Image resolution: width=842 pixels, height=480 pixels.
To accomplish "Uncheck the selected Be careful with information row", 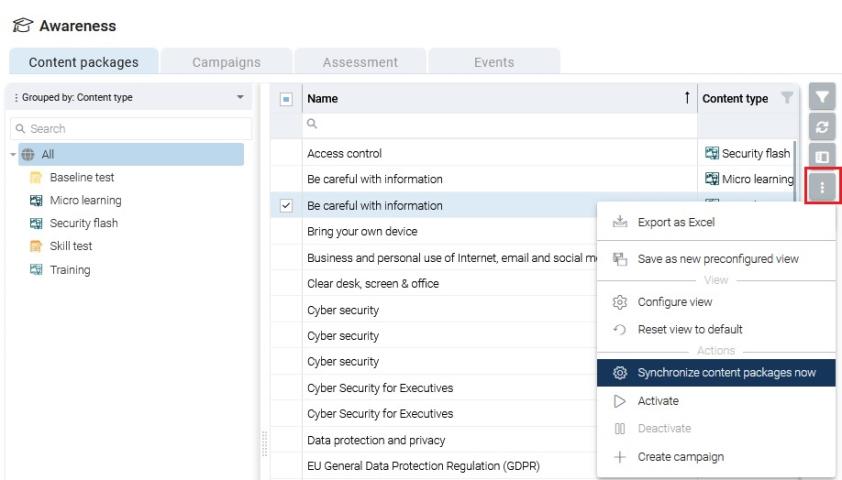I will pyautogui.click(x=285, y=206).
